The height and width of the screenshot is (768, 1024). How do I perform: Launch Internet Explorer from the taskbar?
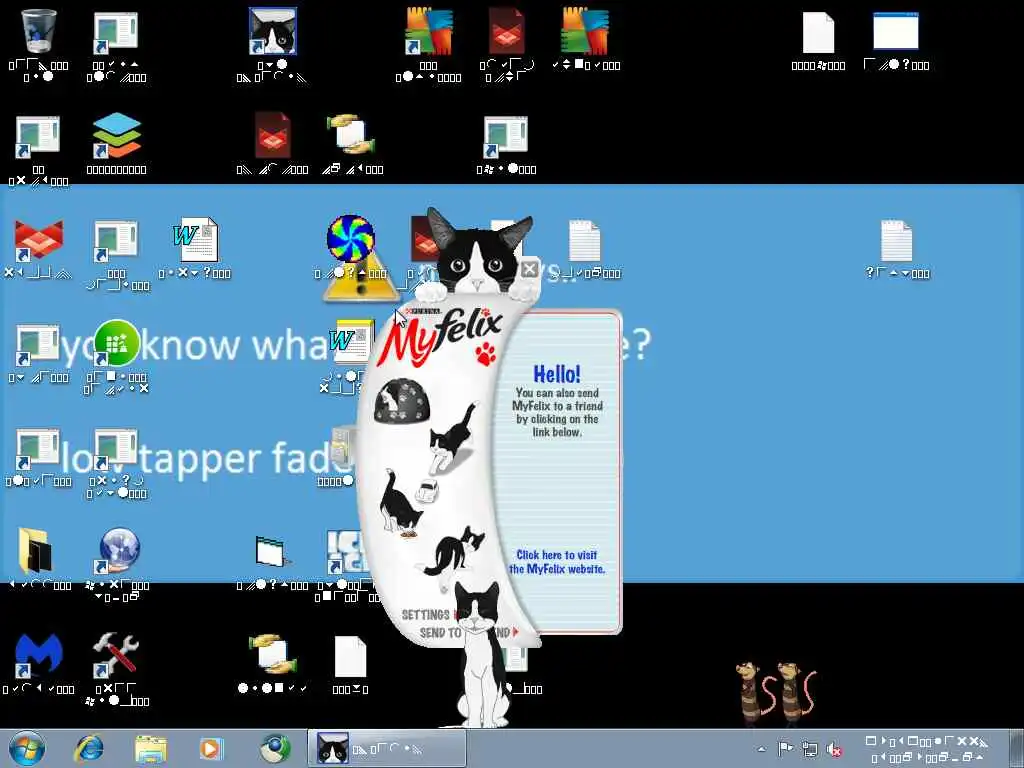(89, 749)
